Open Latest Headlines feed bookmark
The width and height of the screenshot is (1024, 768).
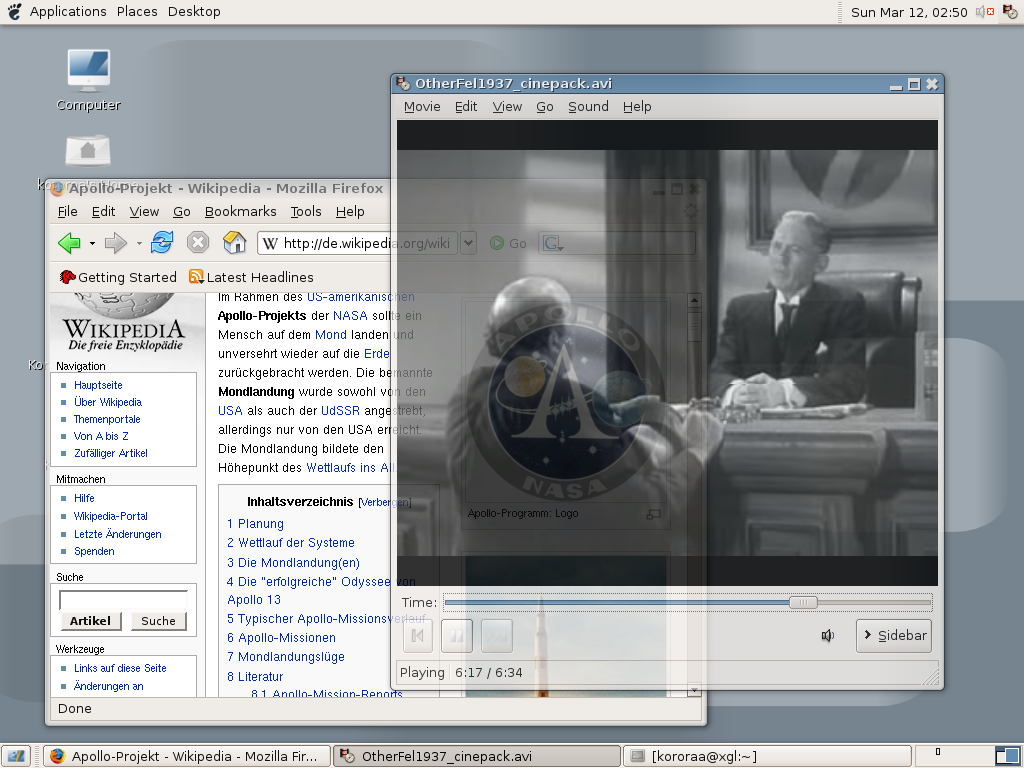251,277
